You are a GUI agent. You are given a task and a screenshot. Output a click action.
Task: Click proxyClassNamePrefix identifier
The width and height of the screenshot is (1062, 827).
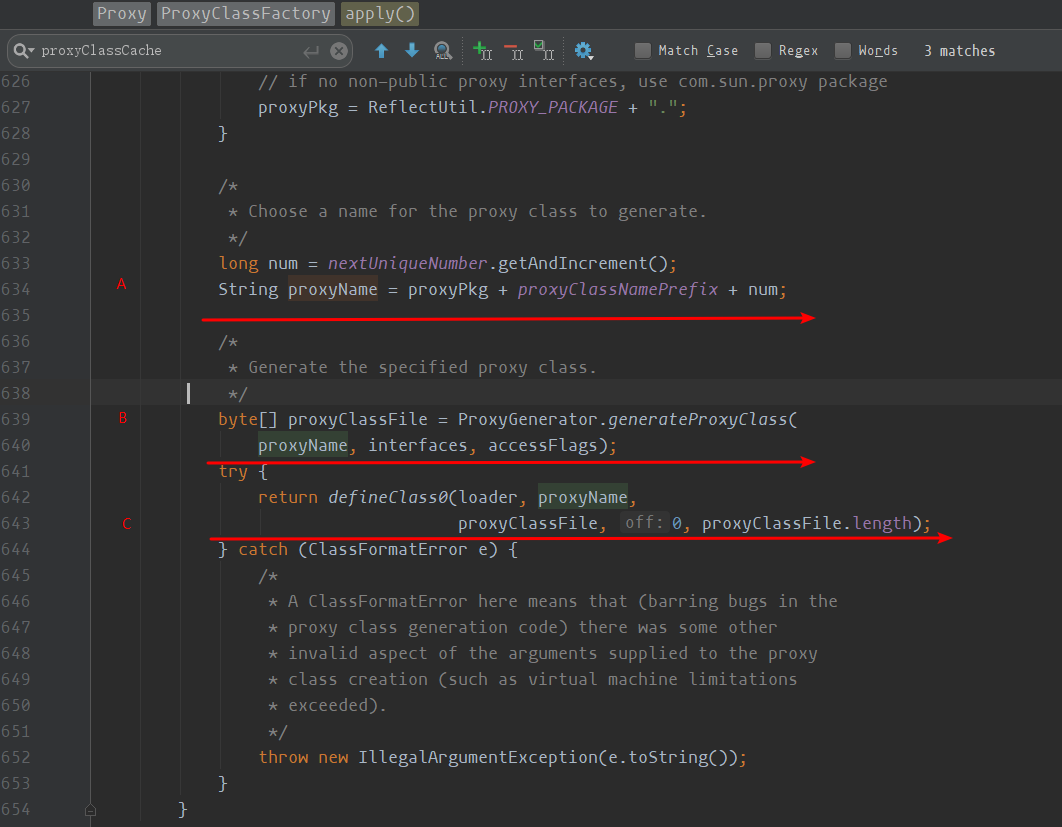tap(618, 289)
